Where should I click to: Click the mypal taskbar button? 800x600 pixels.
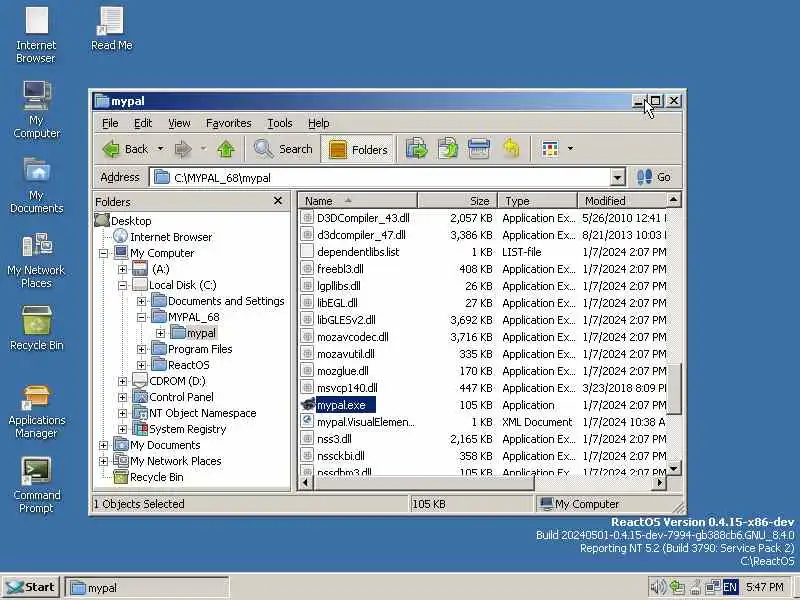[x=147, y=588]
